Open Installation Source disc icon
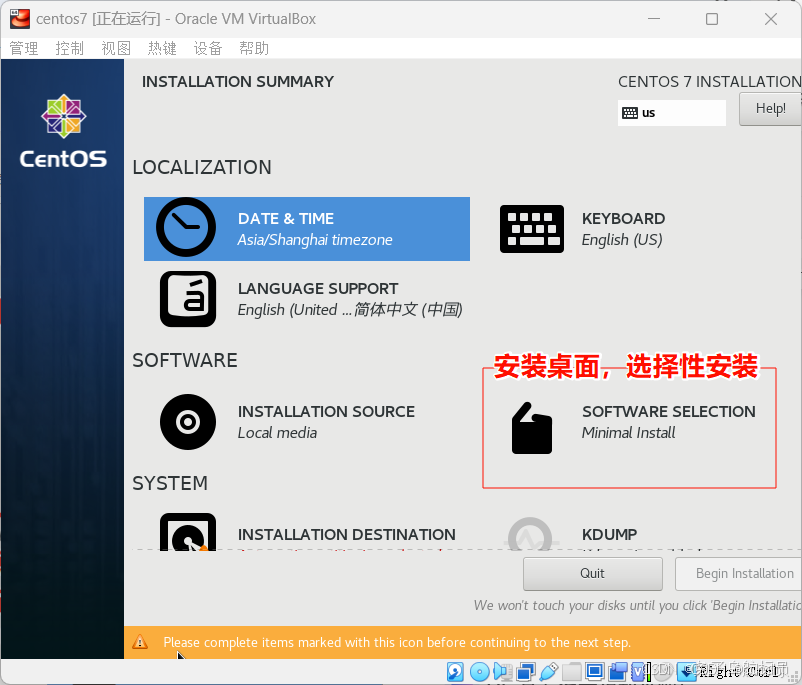Screen dimensions: 802x685 [x=188, y=422]
